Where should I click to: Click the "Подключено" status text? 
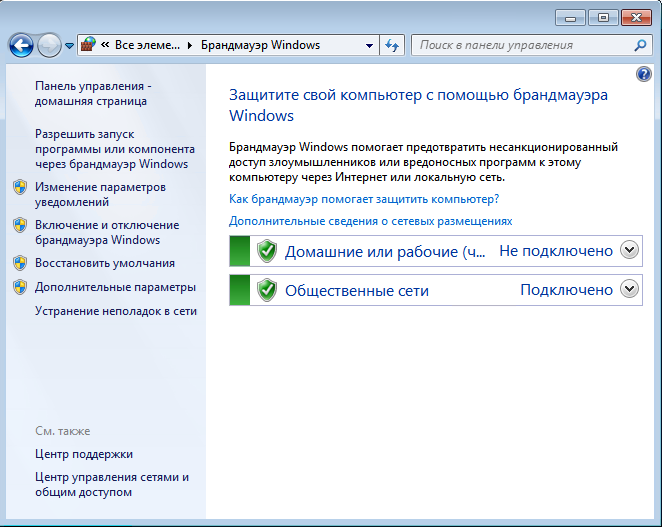pyautogui.click(x=566, y=290)
